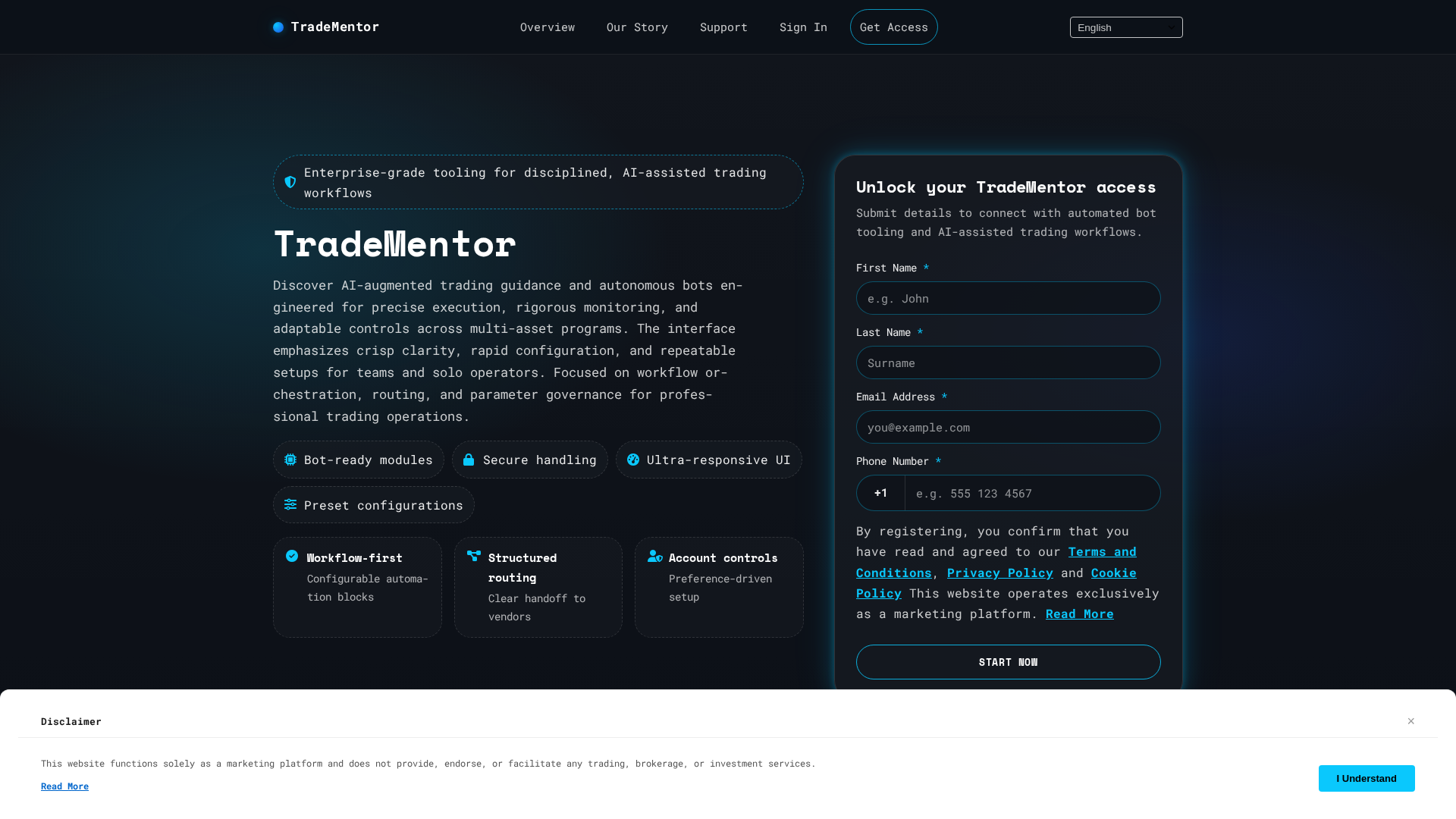The width and height of the screenshot is (1456, 819).
Task: Click the sliders icon beside Preset configurations
Action: click(x=290, y=504)
